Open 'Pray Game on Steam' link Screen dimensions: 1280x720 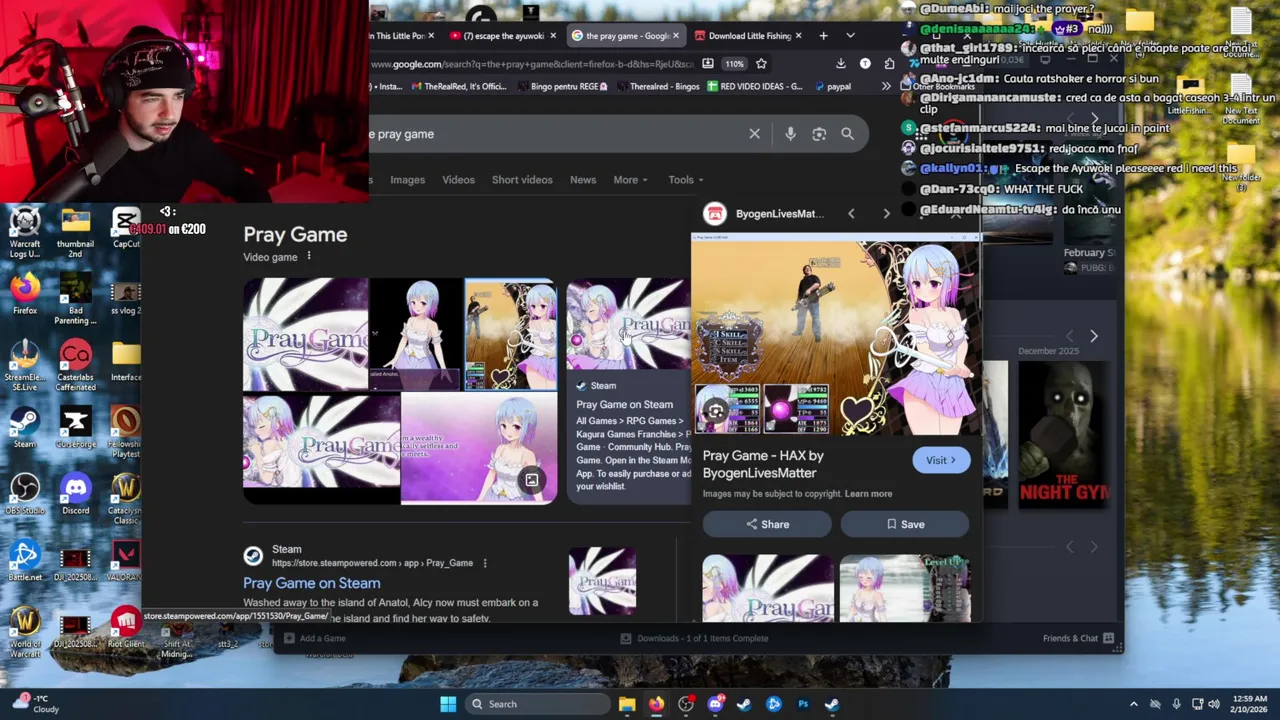point(312,583)
